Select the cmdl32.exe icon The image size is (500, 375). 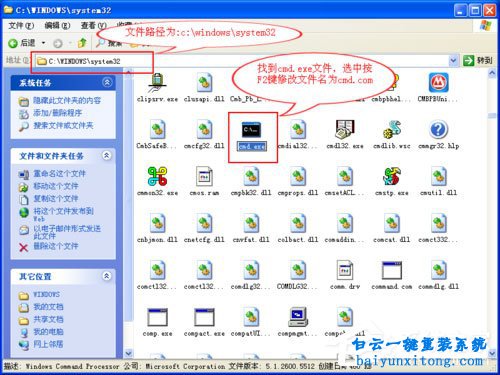coord(345,130)
